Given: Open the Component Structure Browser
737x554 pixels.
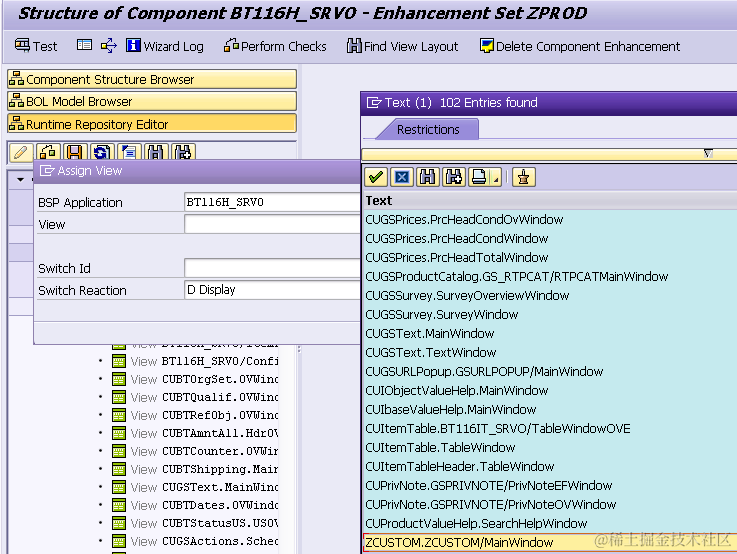Looking at the screenshot, I should coord(152,79).
